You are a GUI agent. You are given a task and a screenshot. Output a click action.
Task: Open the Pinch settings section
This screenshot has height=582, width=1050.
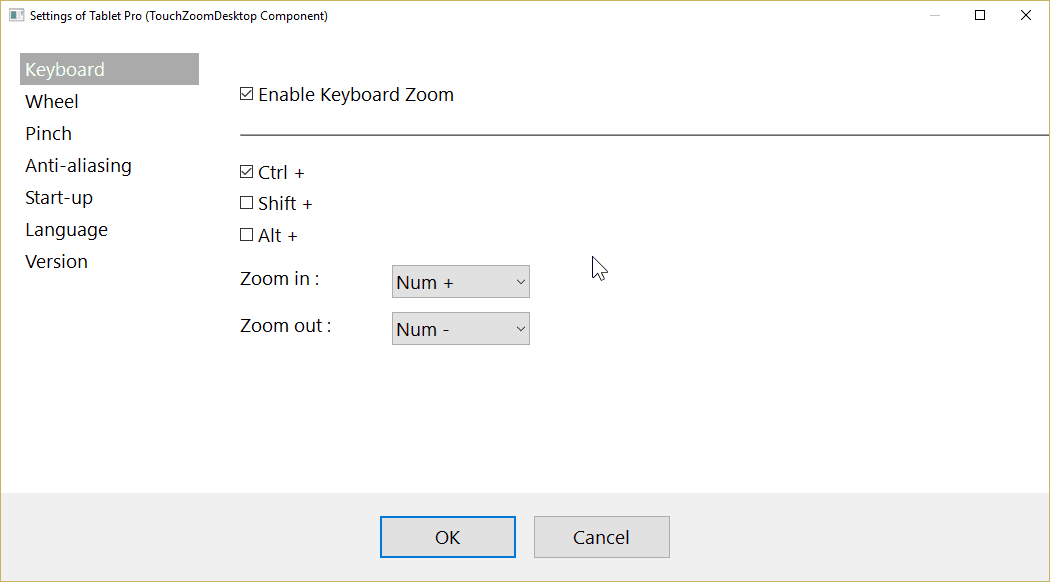pos(48,133)
